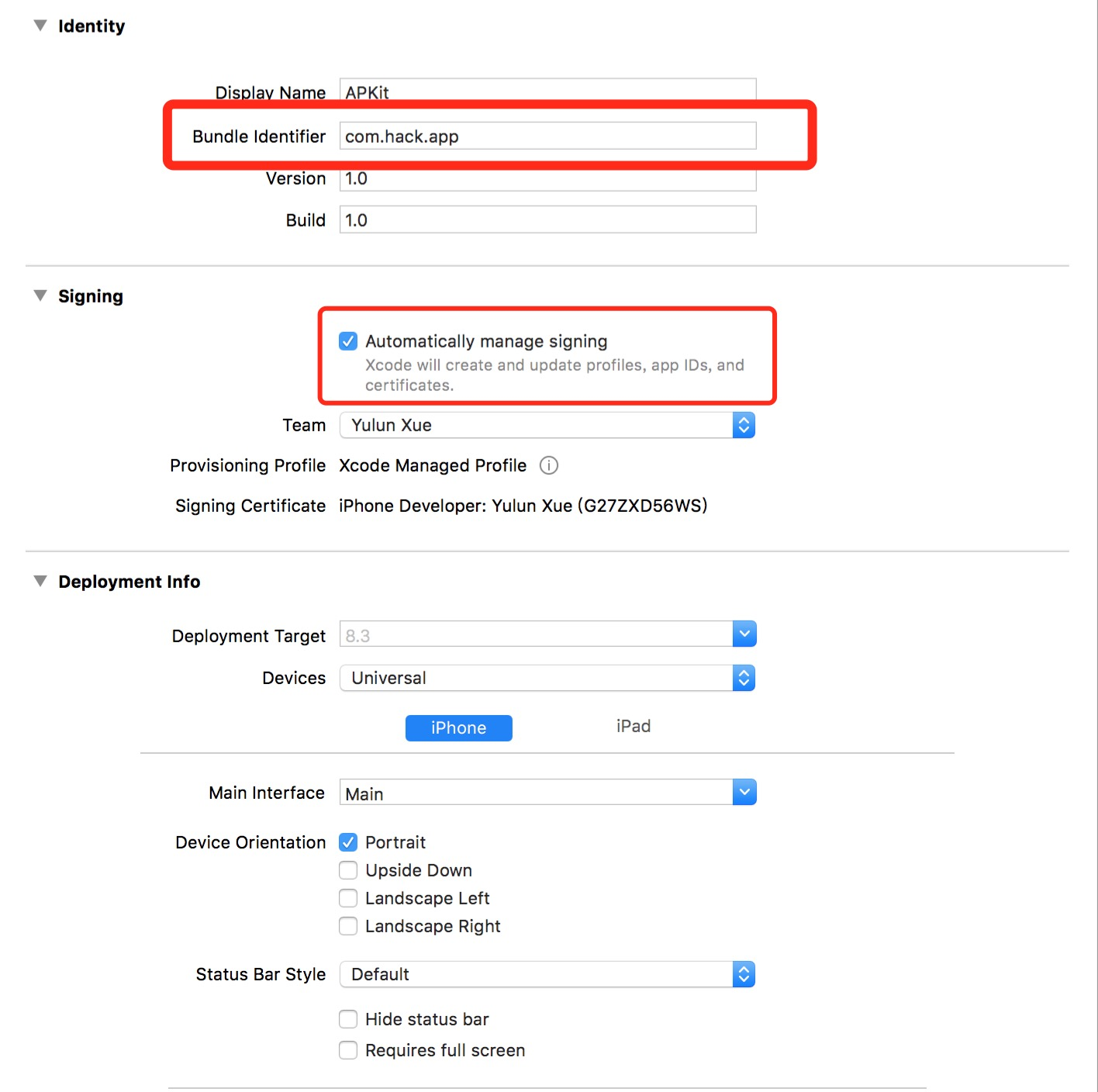Check Hide status bar option

coord(348,1019)
